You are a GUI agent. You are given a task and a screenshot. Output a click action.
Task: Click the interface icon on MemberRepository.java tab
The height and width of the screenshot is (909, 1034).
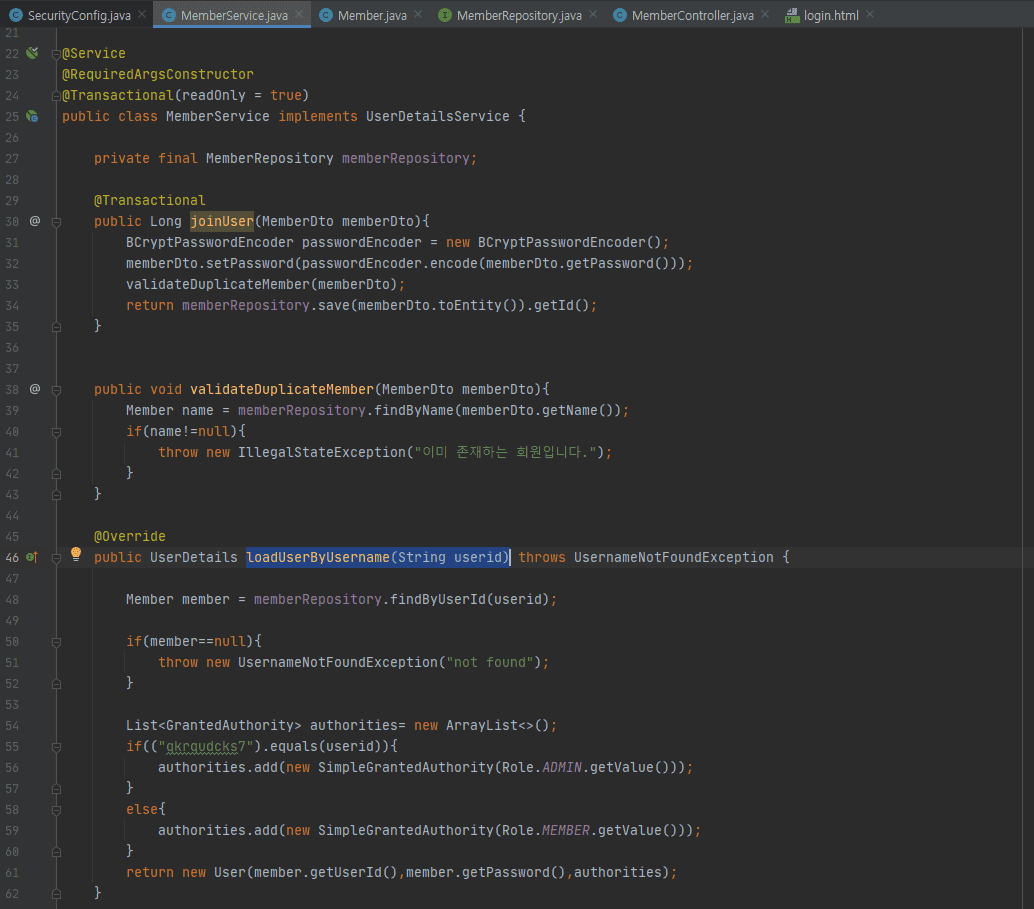click(x=445, y=15)
